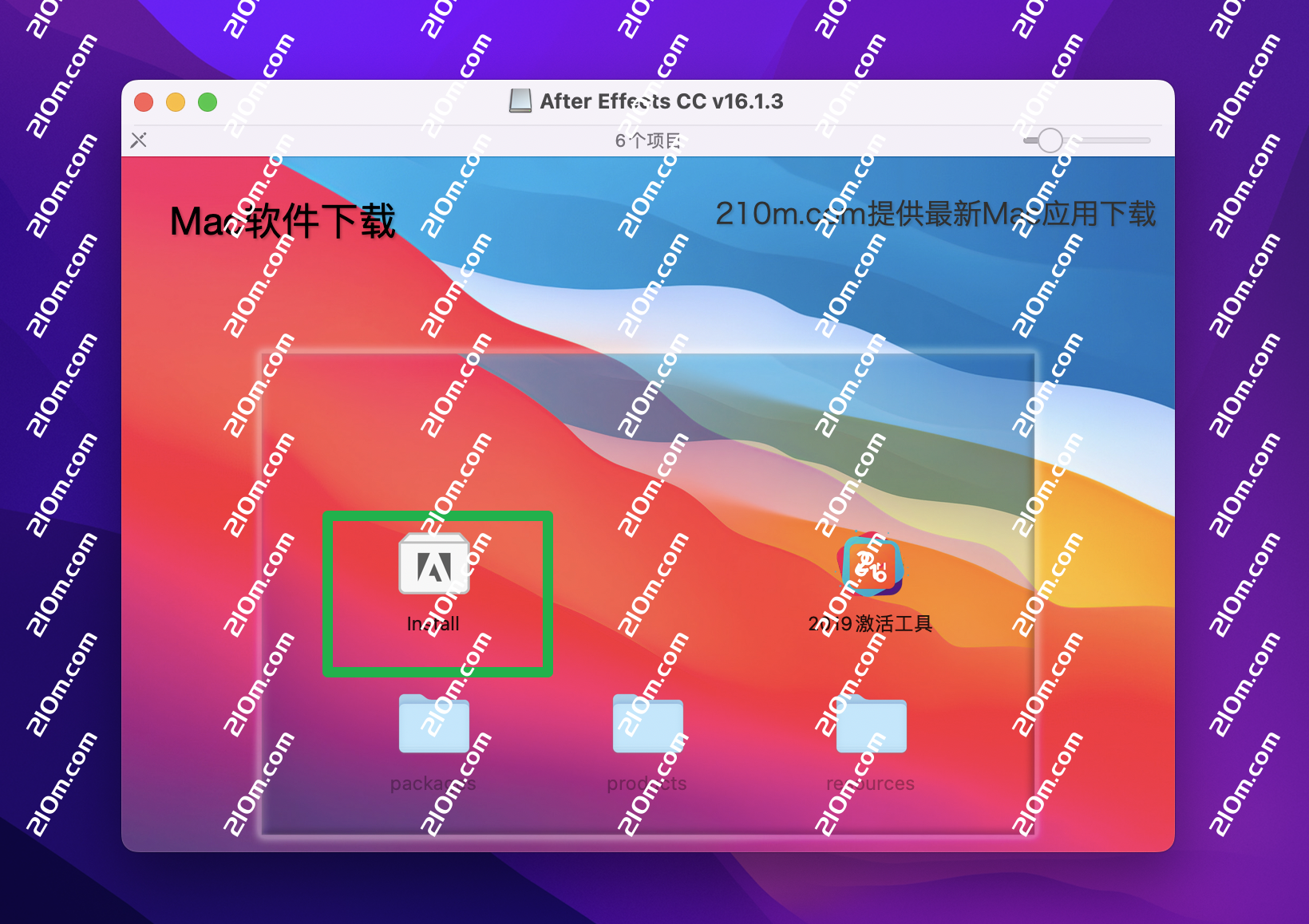Adjust the icon size slider
The image size is (1309, 924).
click(1050, 140)
